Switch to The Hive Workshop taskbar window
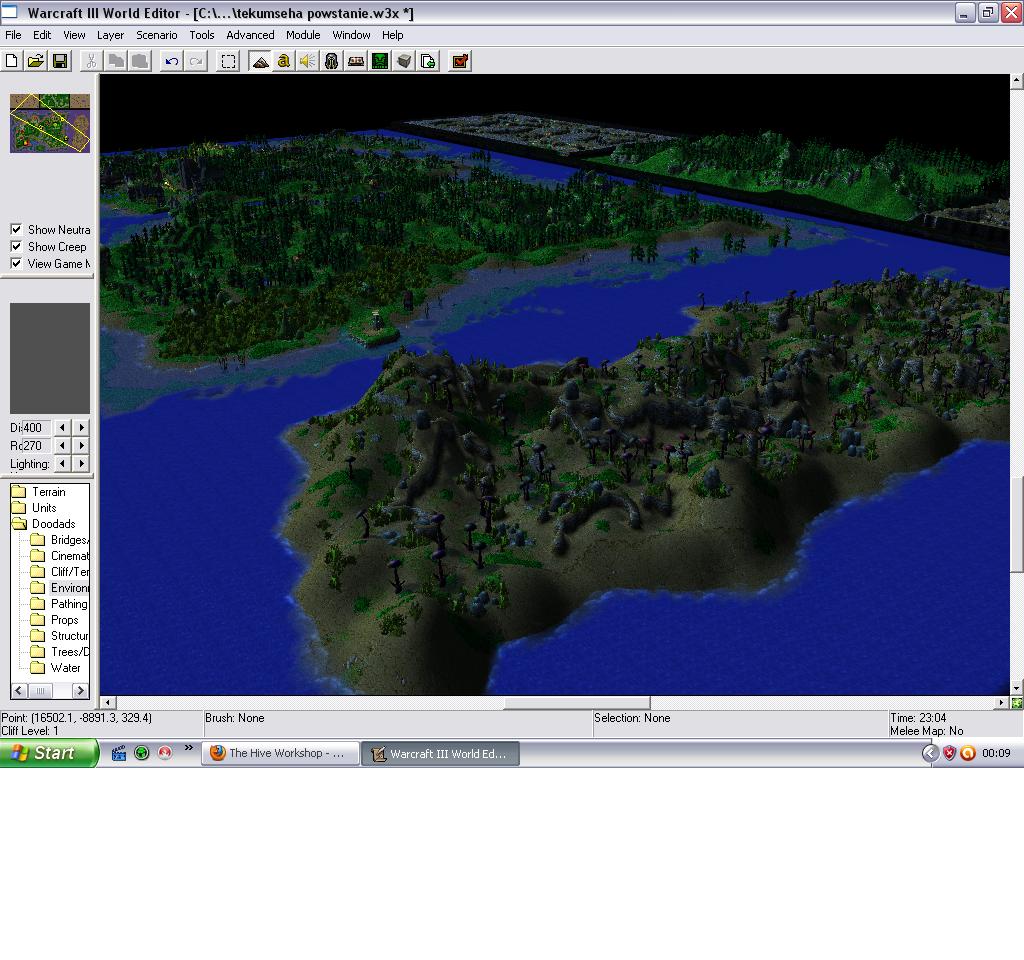This screenshot has height=960, width=1024. pyautogui.click(x=280, y=753)
